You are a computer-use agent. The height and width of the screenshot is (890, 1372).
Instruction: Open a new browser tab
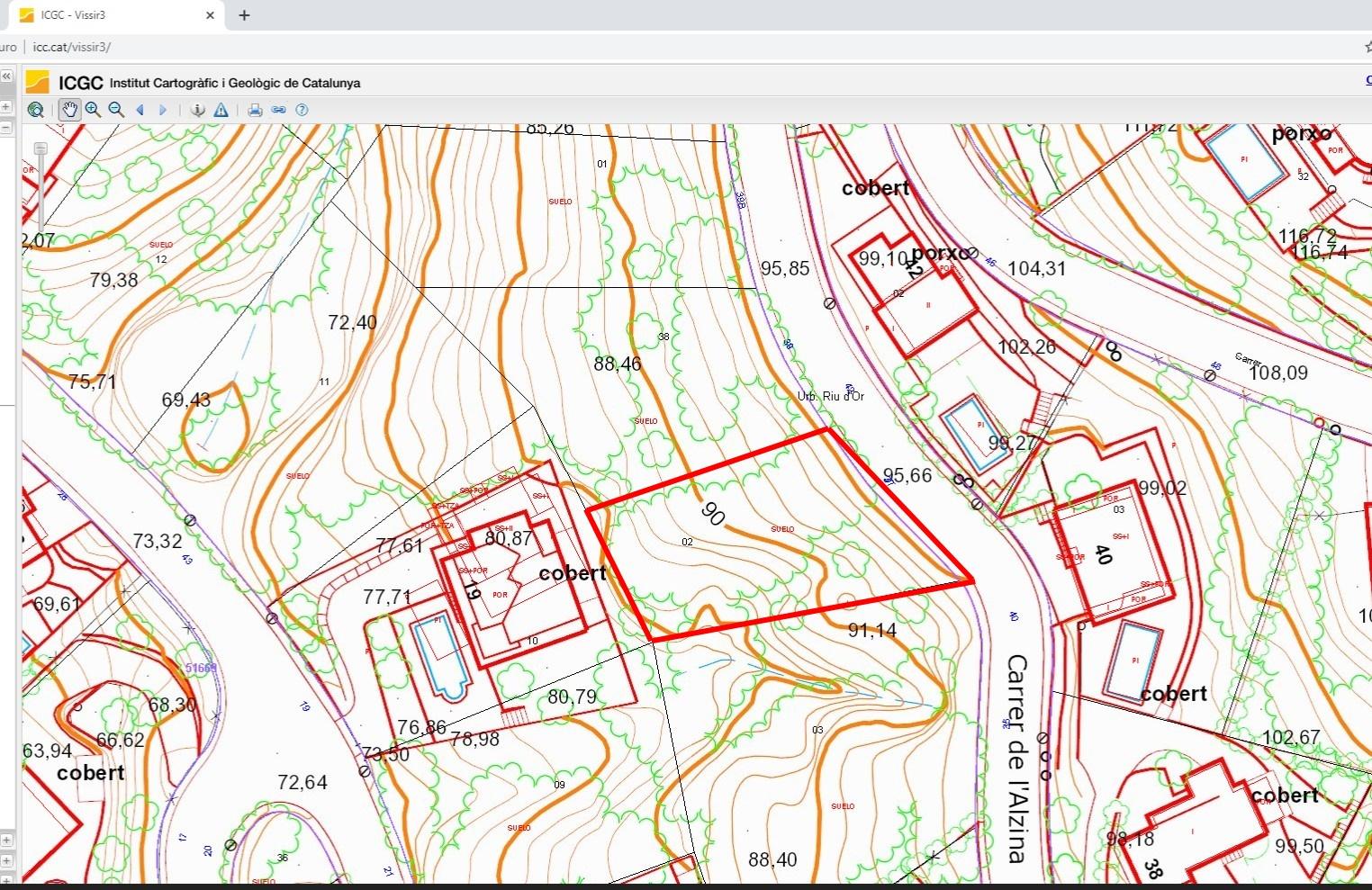tap(244, 15)
